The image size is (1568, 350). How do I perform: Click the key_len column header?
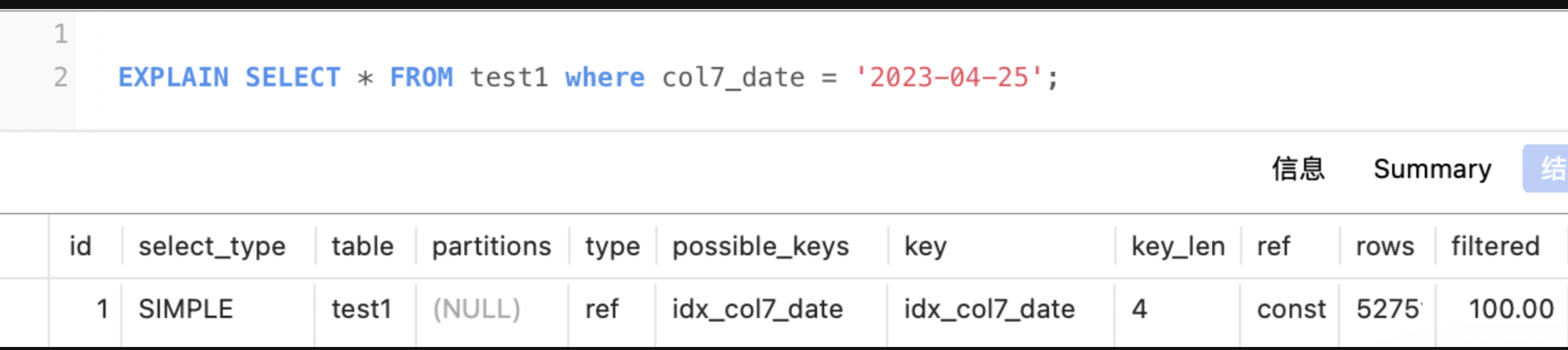coord(1178,247)
